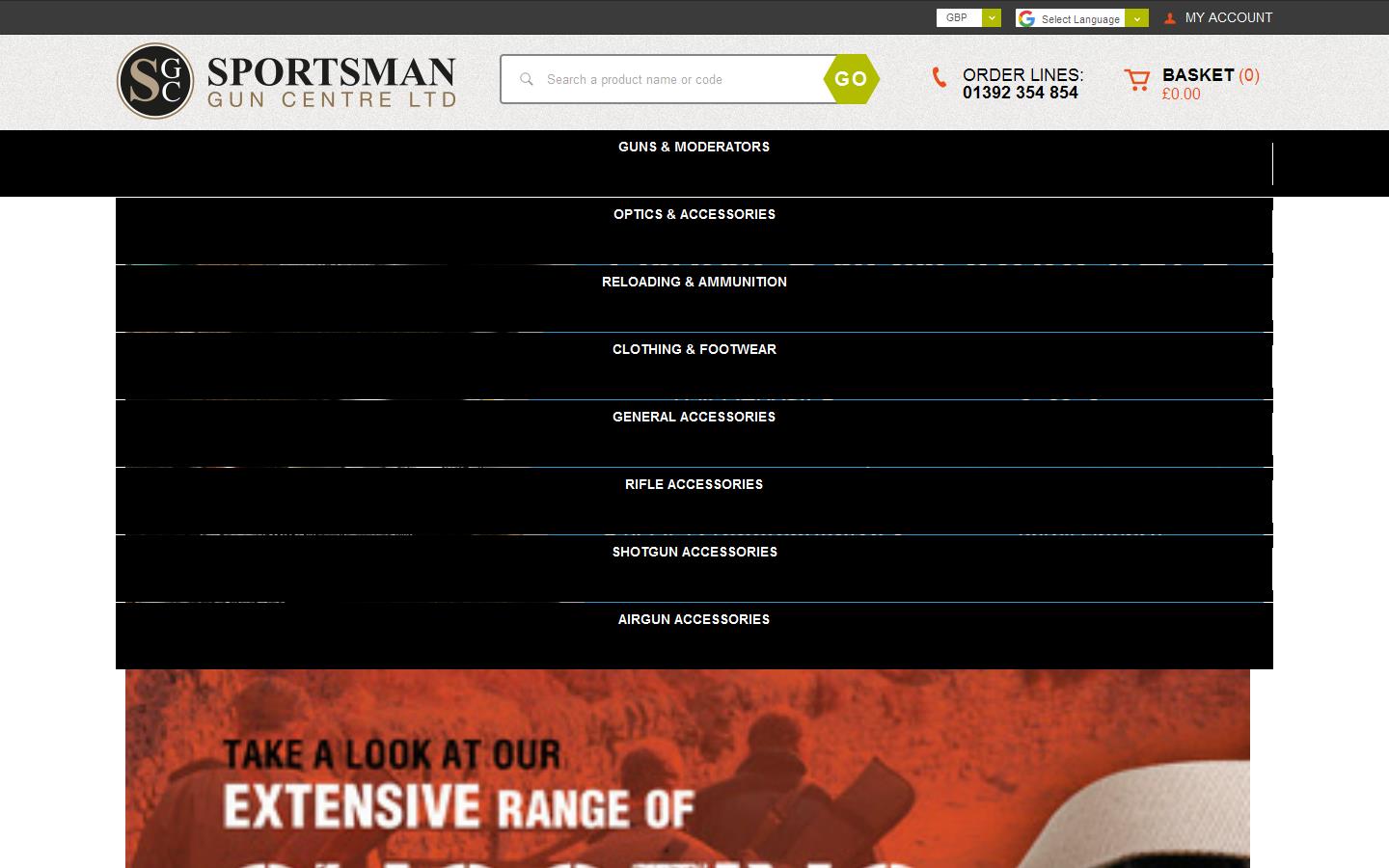Image resolution: width=1389 pixels, height=868 pixels.
Task: Click the Sportsman Gun Centre logo
Action: pos(286,81)
